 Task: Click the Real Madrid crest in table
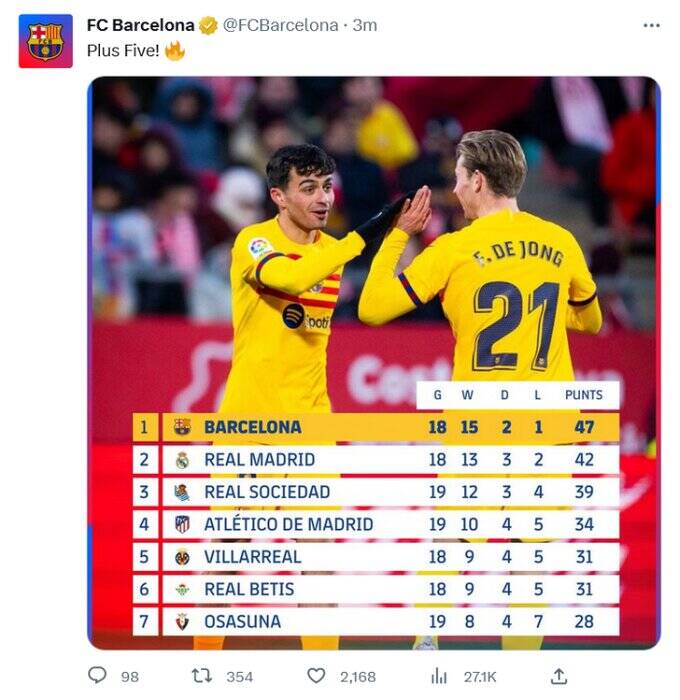point(182,460)
